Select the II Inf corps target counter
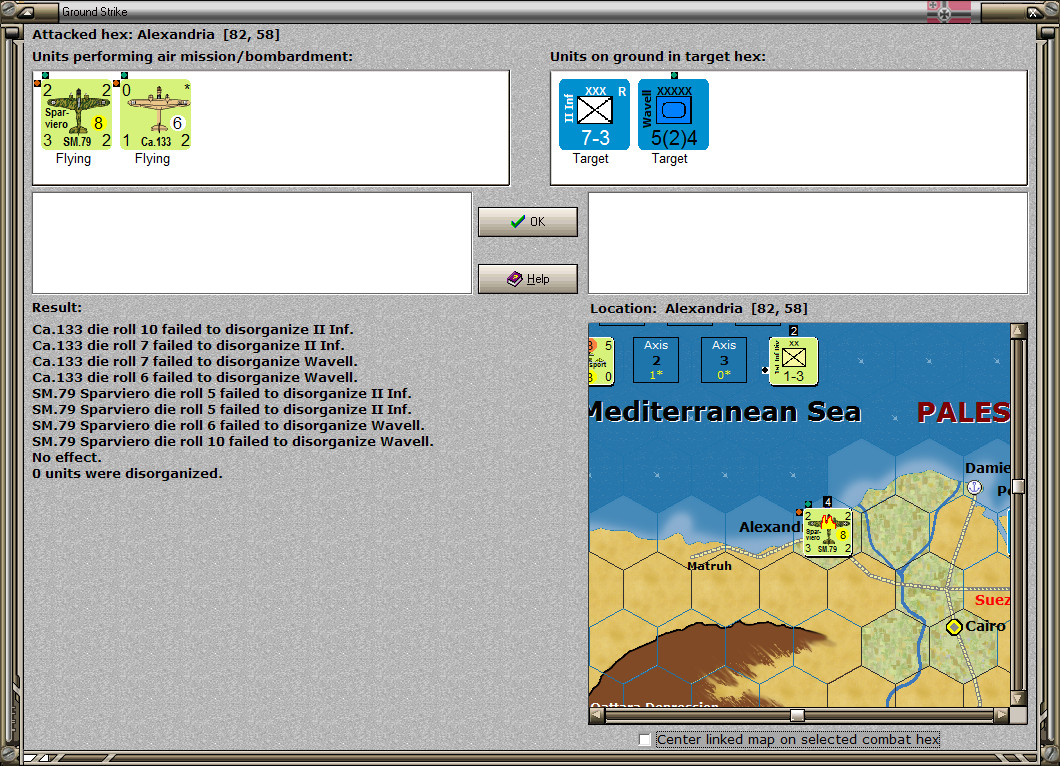Image resolution: width=1060 pixels, height=766 pixels. [594, 114]
